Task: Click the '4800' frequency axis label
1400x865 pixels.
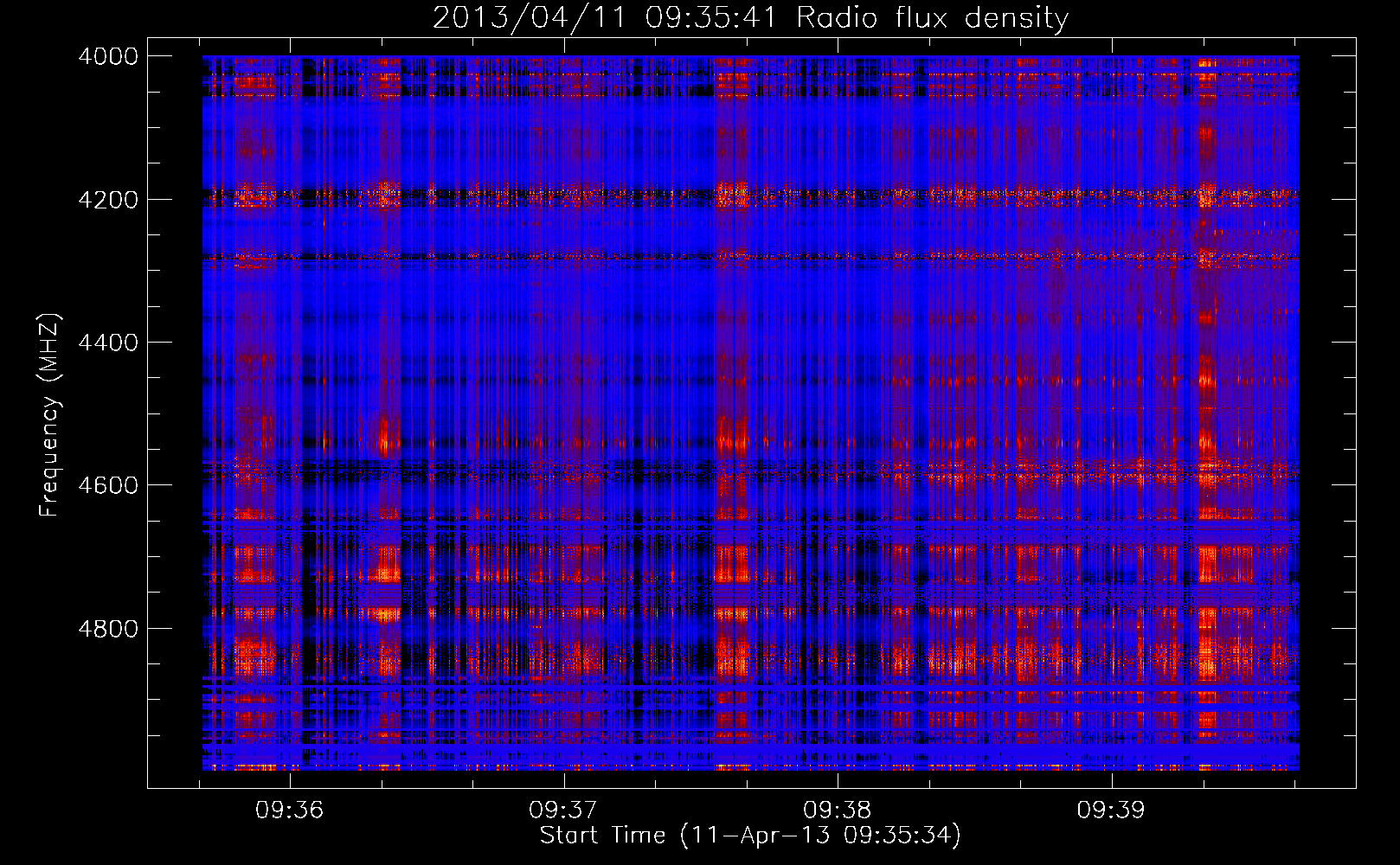Action: (x=108, y=629)
